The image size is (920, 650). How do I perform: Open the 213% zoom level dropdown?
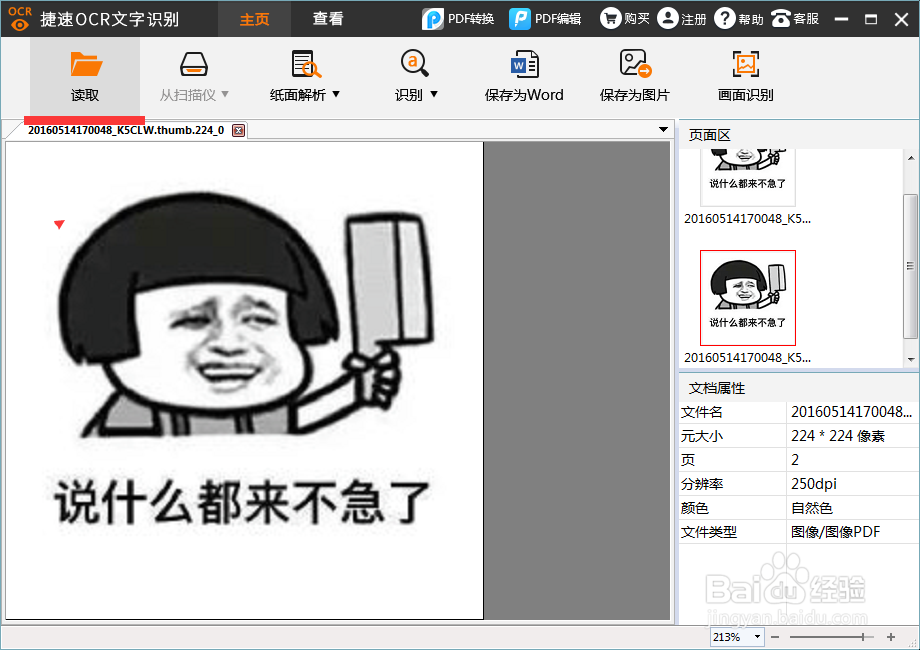pos(757,637)
